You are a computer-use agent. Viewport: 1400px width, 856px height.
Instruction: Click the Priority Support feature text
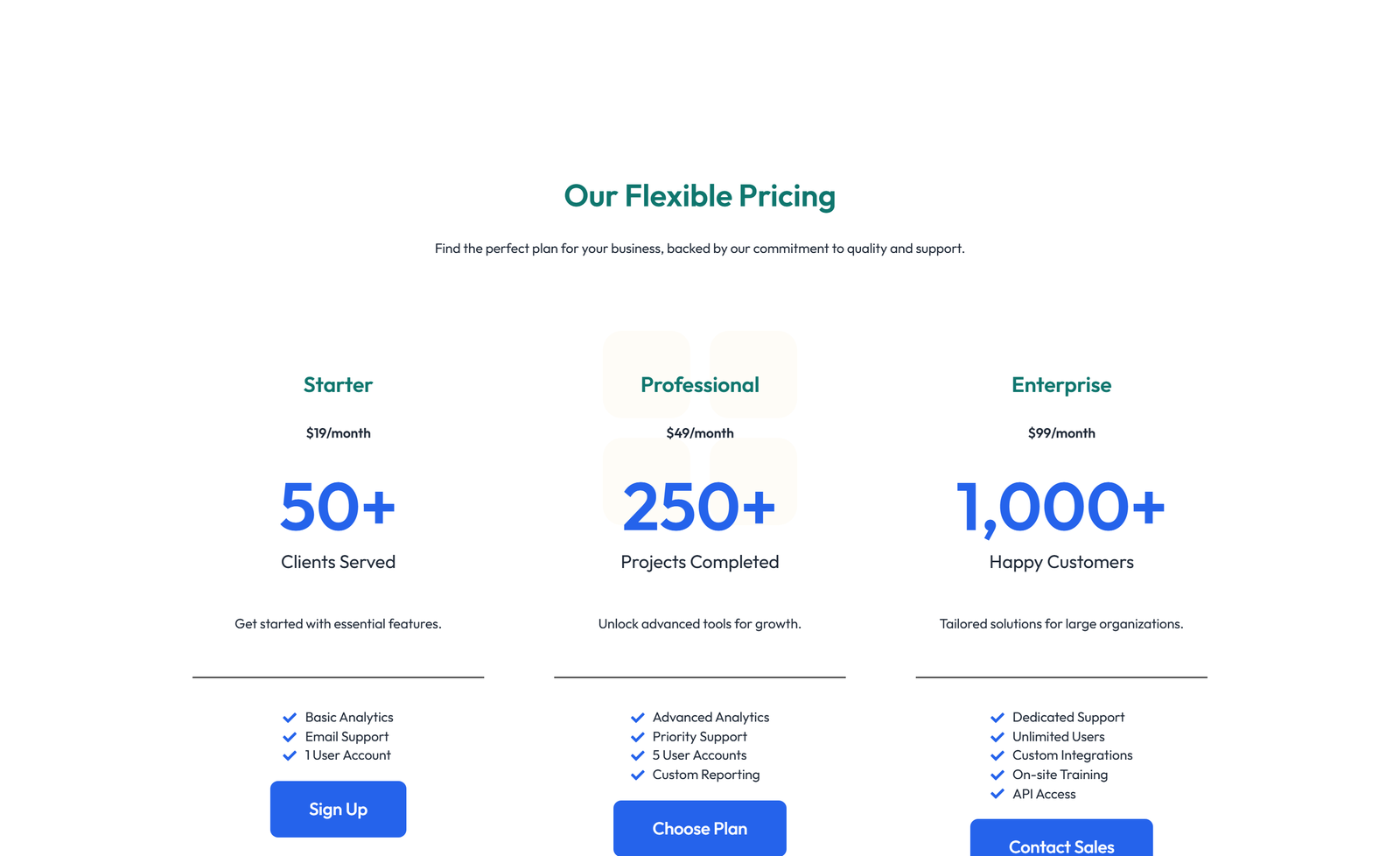tap(699, 736)
